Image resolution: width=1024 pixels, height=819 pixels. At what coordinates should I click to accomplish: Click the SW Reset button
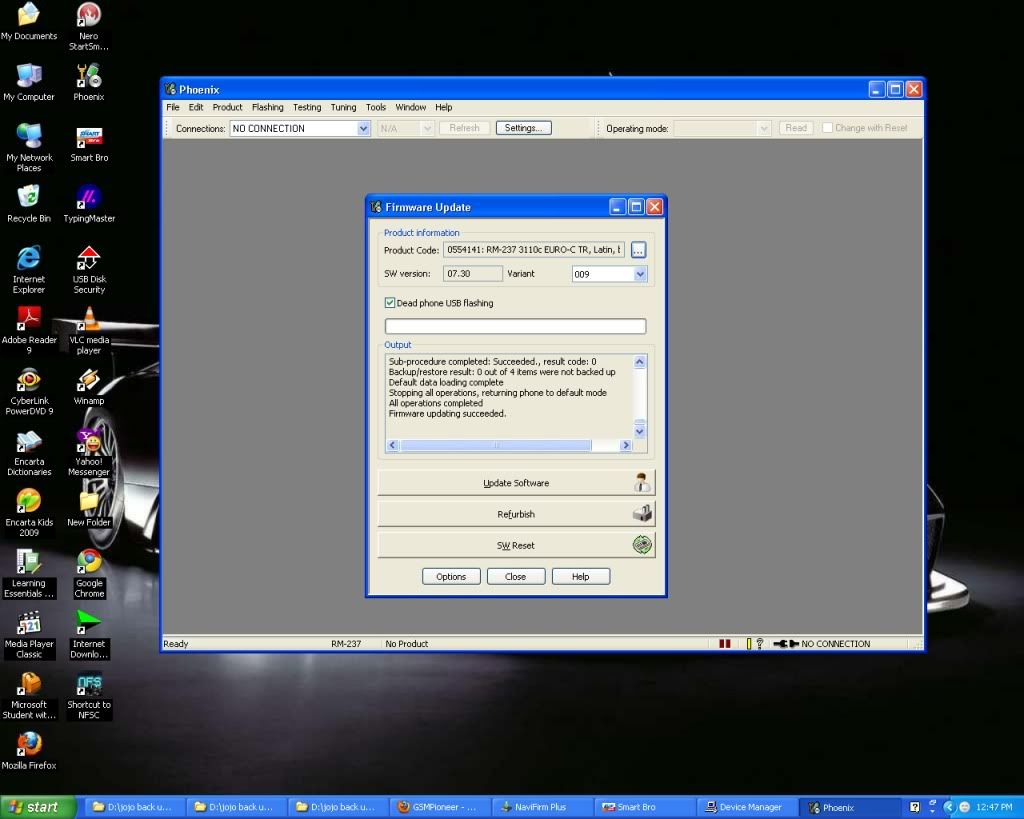pyautogui.click(x=516, y=545)
